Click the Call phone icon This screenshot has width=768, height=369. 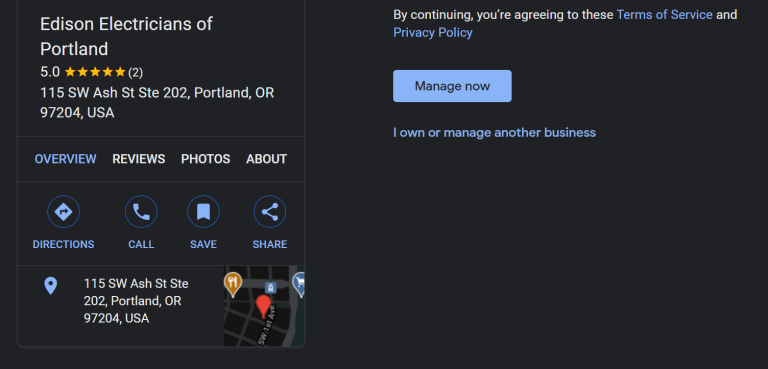pos(141,212)
